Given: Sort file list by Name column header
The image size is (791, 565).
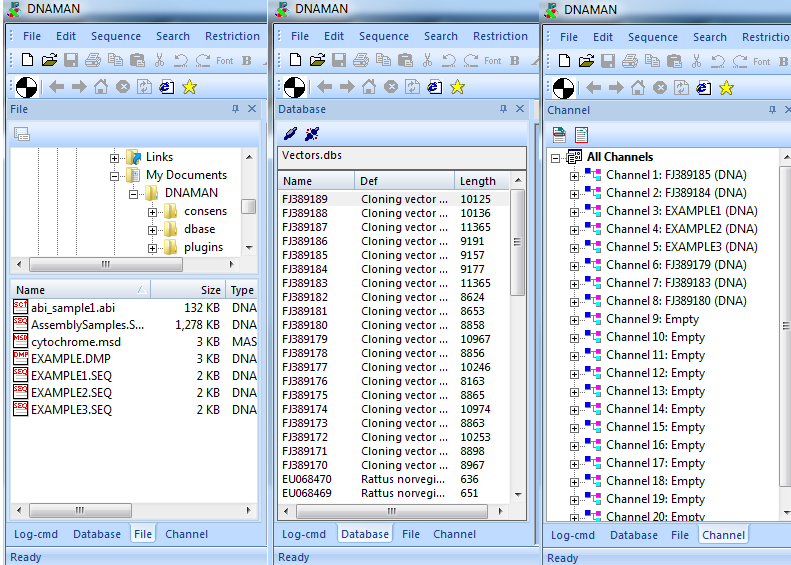Looking at the screenshot, I should click(x=81, y=290).
